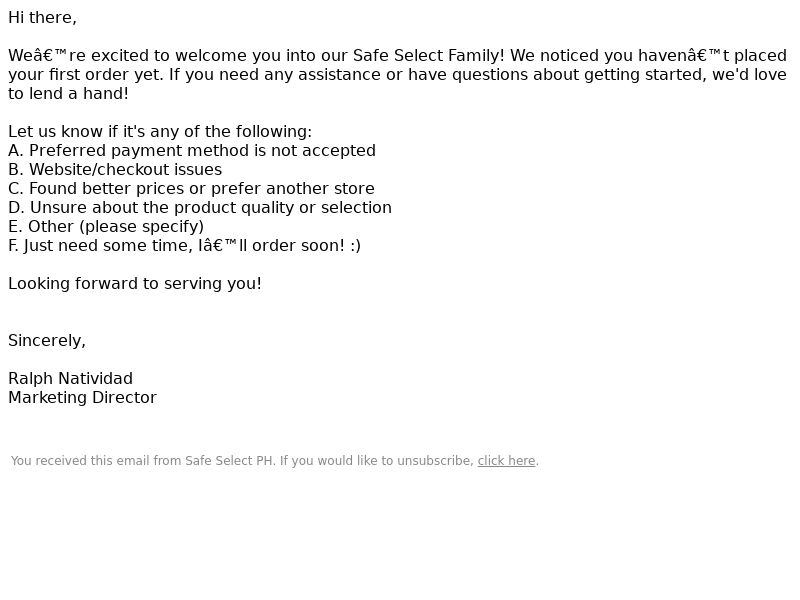
Task: Click the 'Marketing Director' title text
Action: point(82,397)
